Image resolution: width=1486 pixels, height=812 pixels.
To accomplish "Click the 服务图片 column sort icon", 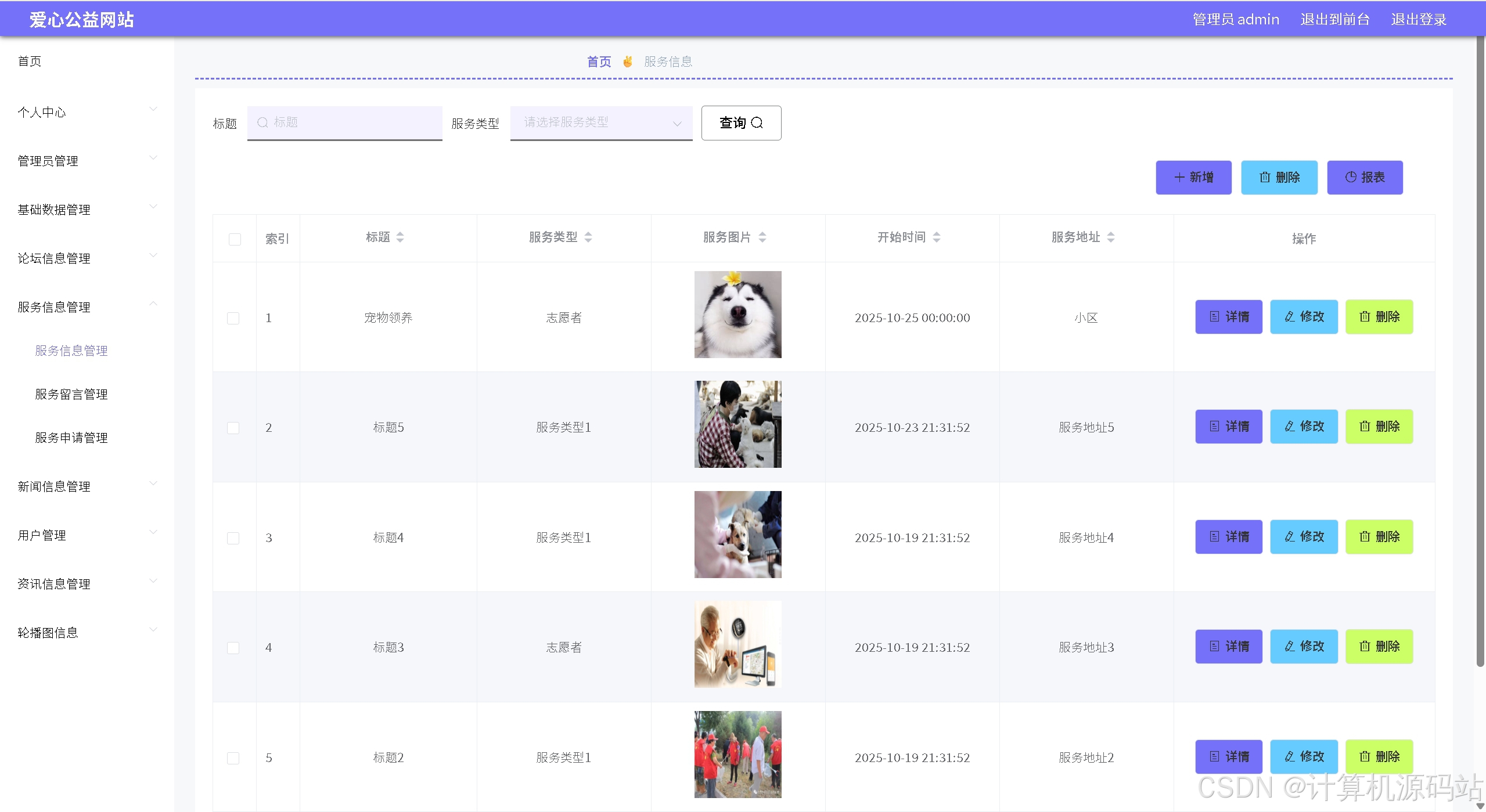I will click(x=762, y=237).
